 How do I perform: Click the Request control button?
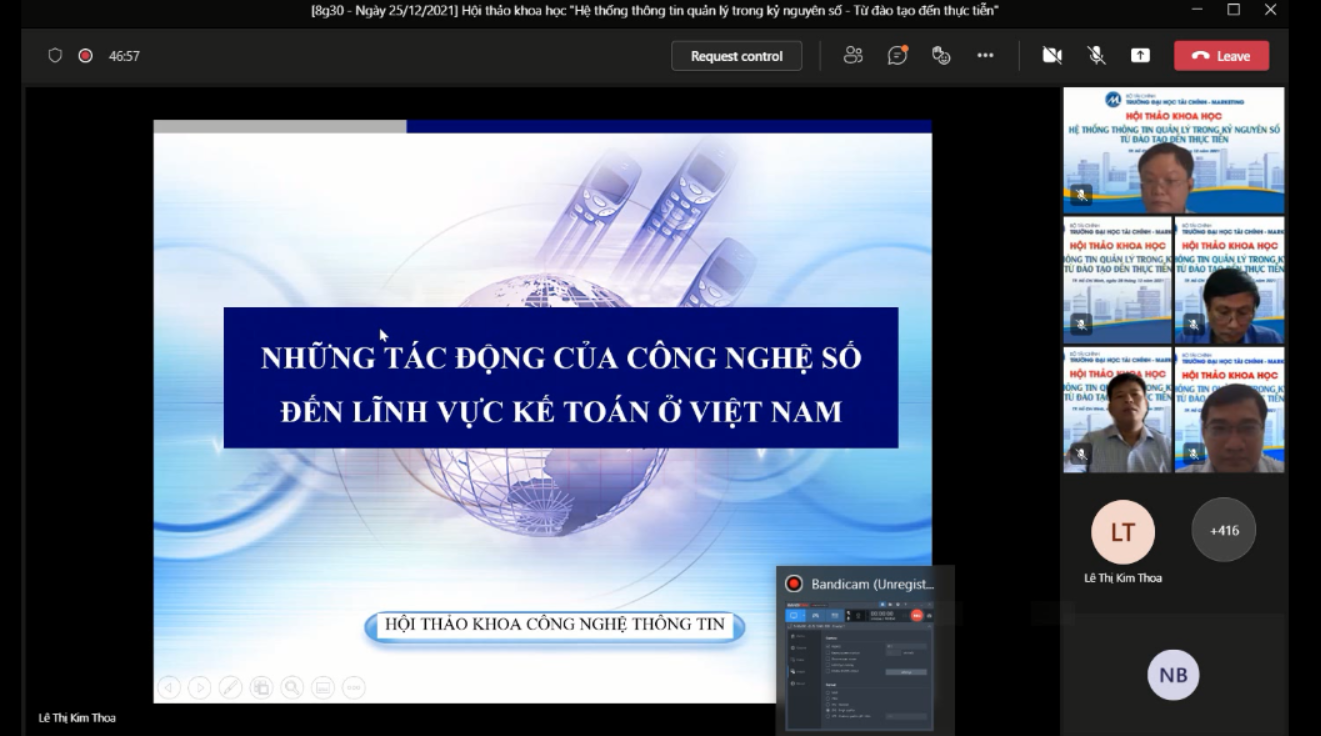736,56
